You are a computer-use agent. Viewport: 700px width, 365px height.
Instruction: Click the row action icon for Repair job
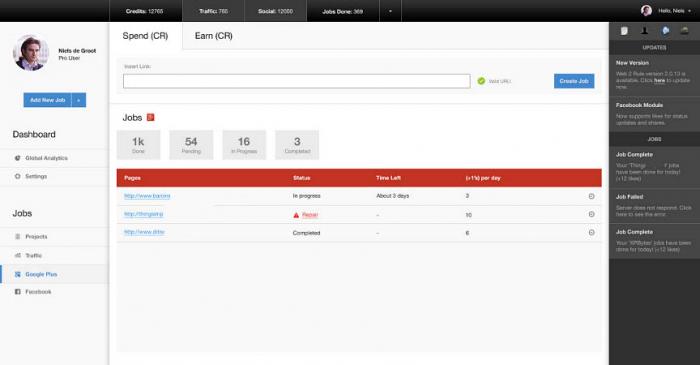(x=592, y=214)
